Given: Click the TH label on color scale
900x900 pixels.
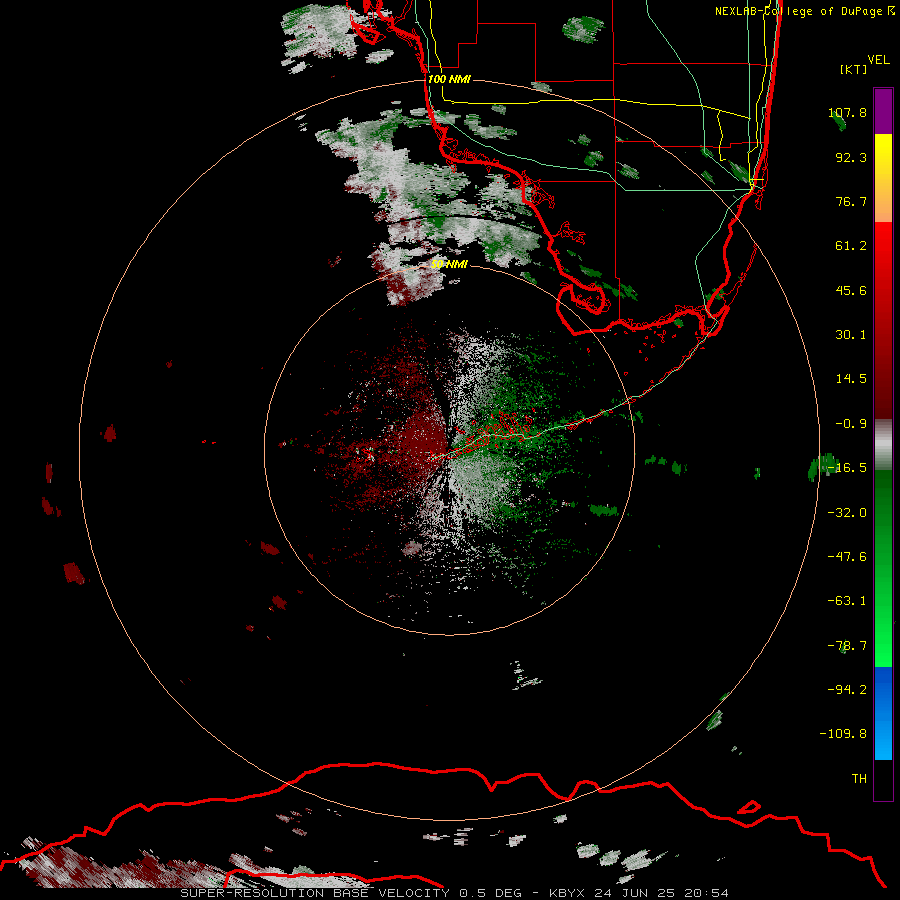Looking at the screenshot, I should (859, 779).
